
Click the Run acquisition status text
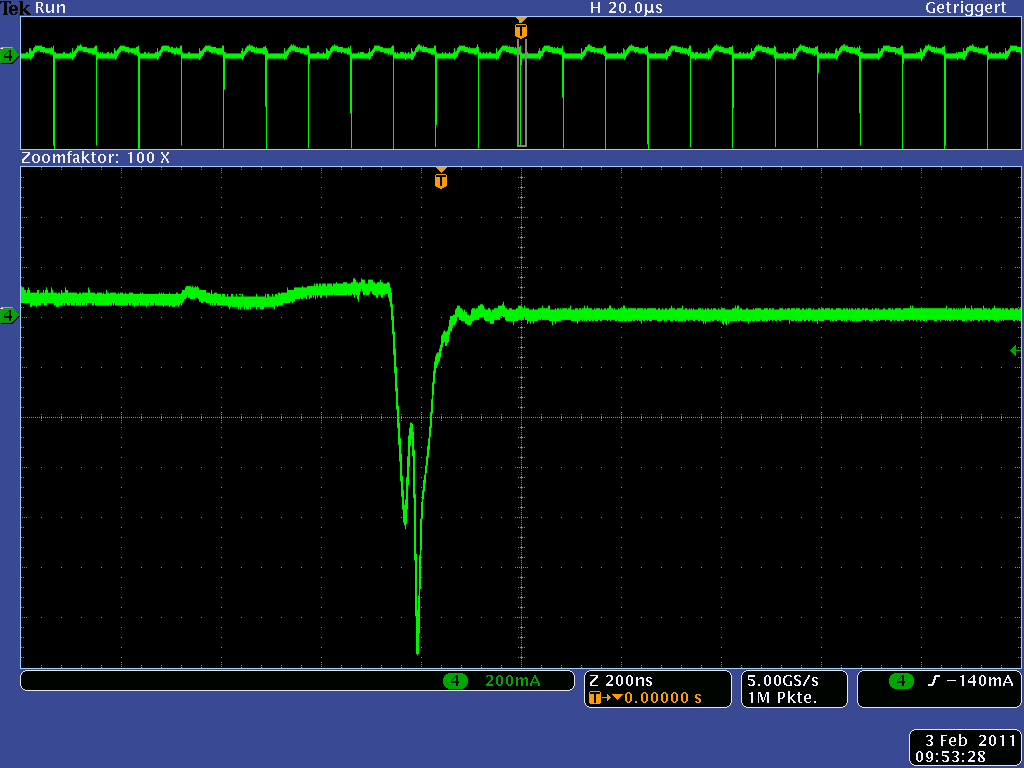click(x=50, y=8)
